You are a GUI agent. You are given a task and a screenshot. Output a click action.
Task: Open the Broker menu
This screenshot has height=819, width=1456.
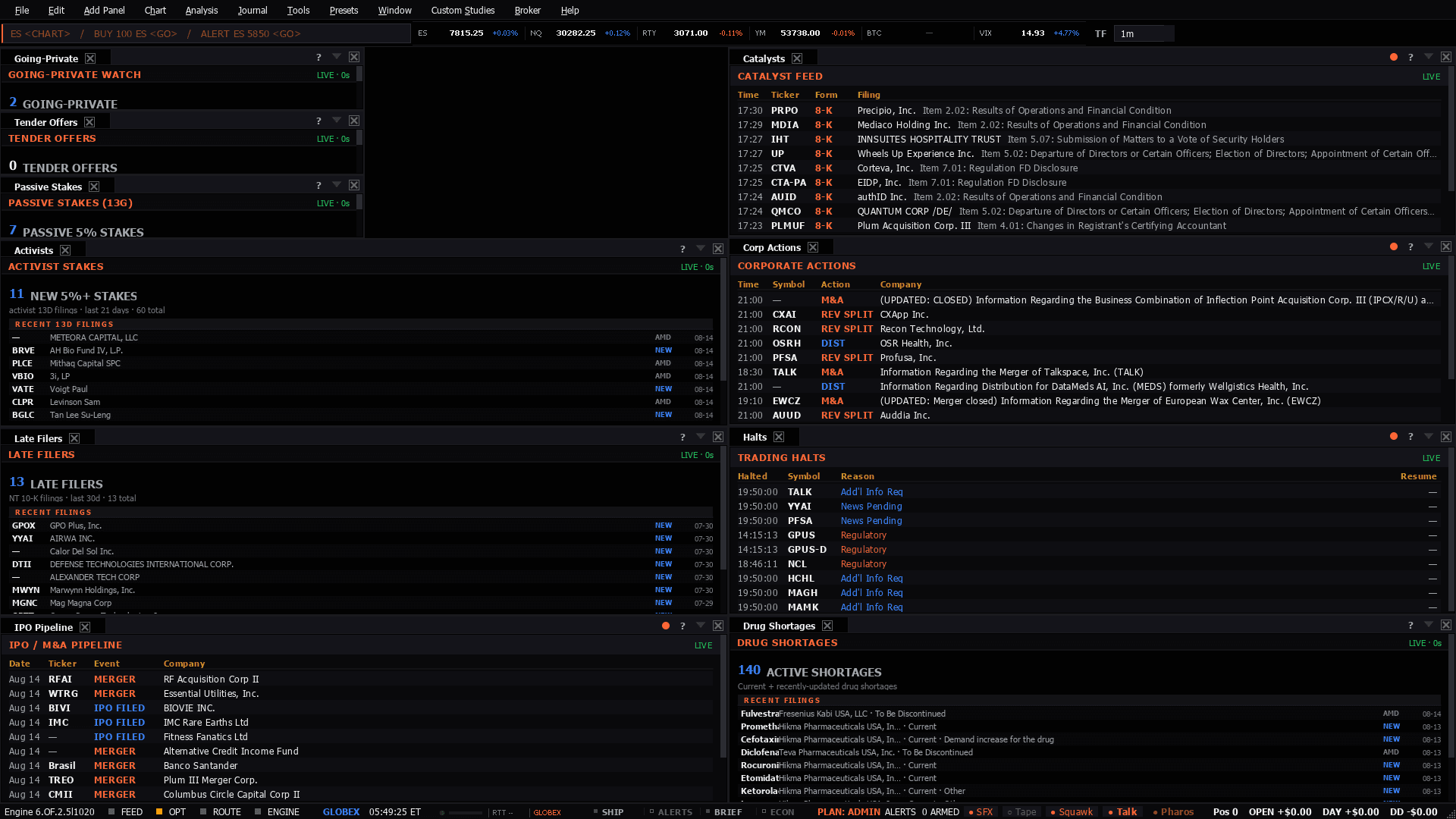coord(527,10)
